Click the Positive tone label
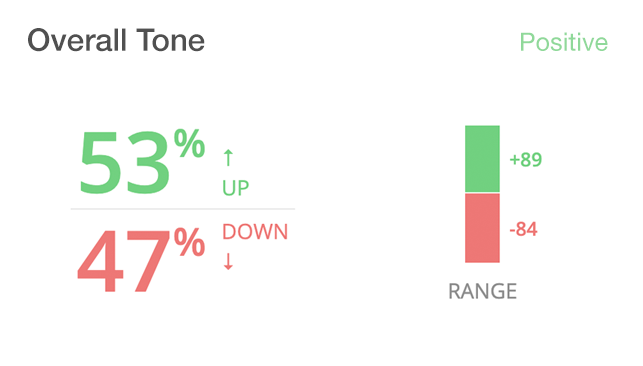The width and height of the screenshot is (643, 366). [x=563, y=42]
